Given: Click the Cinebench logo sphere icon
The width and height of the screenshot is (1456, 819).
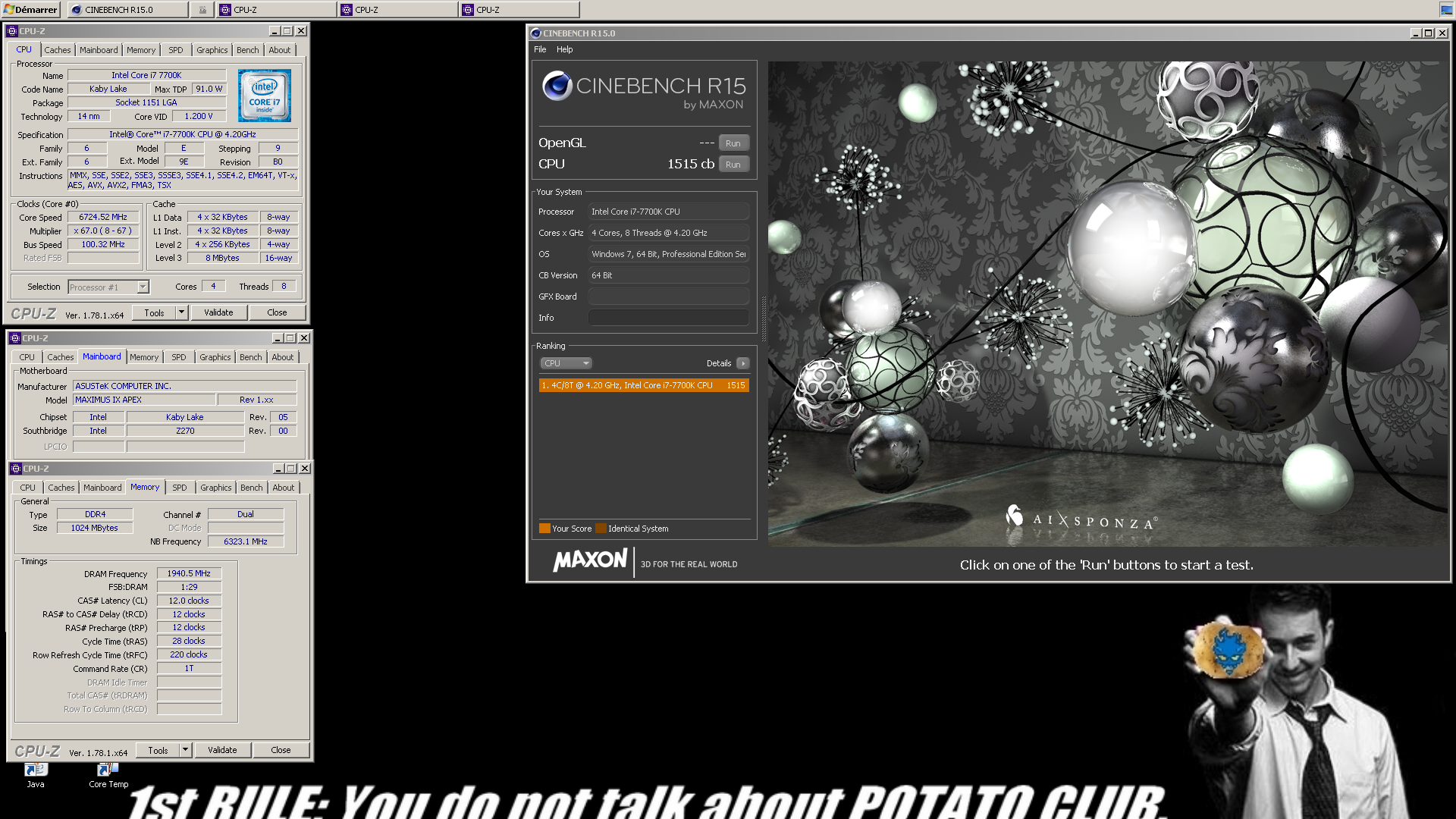Looking at the screenshot, I should tap(557, 86).
